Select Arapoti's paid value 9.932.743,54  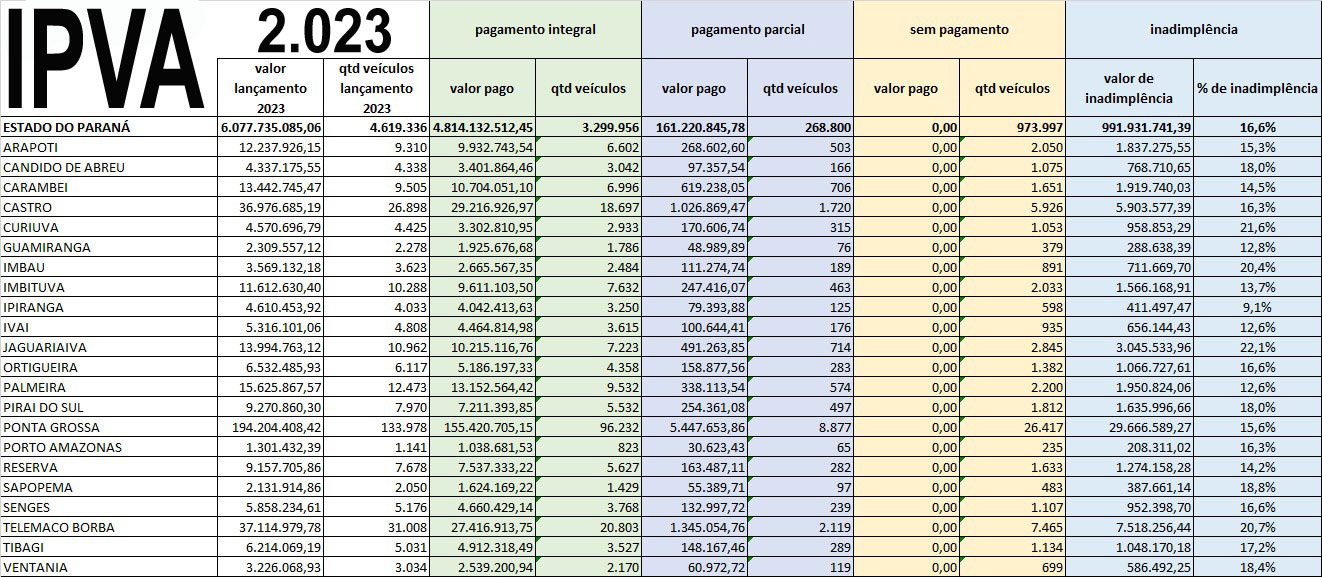(x=483, y=147)
